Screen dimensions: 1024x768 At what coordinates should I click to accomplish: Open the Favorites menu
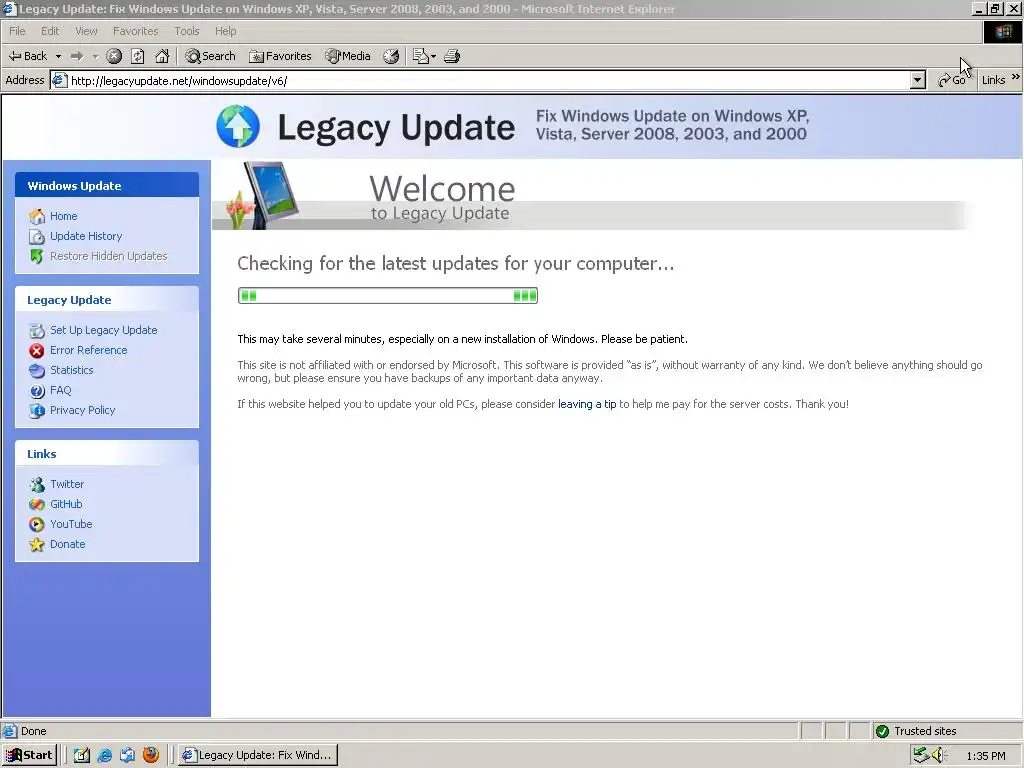pyautogui.click(x=135, y=31)
